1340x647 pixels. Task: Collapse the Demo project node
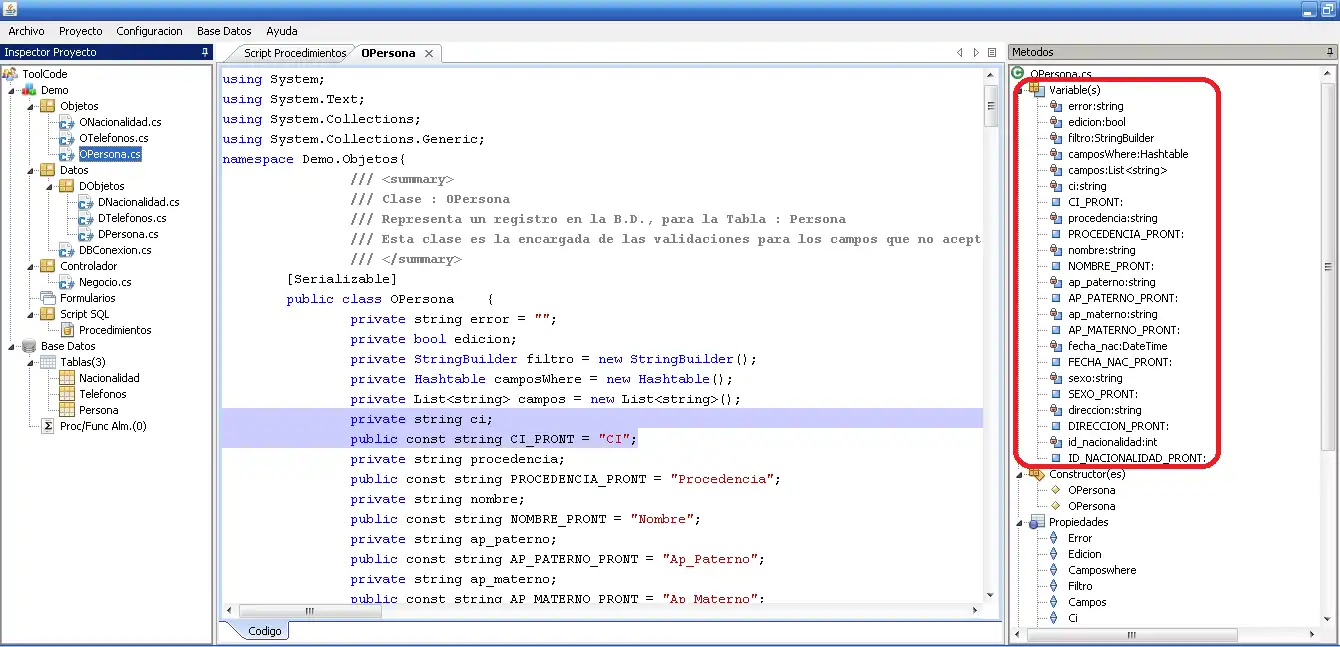13,90
